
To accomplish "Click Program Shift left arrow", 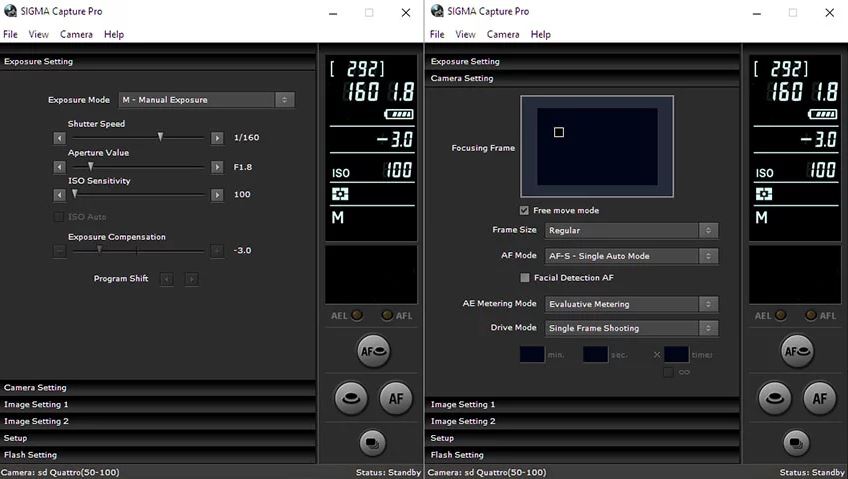I will click(x=167, y=279).
